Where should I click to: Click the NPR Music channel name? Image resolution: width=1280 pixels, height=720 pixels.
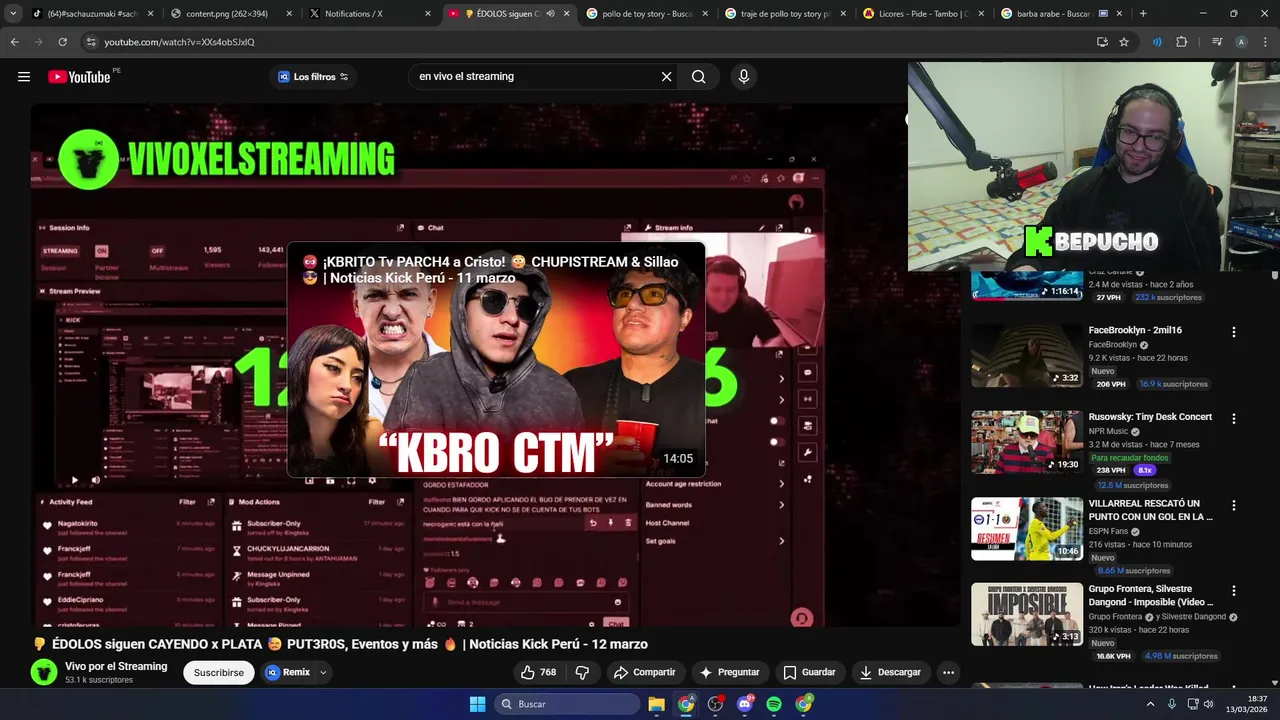[1108, 432]
